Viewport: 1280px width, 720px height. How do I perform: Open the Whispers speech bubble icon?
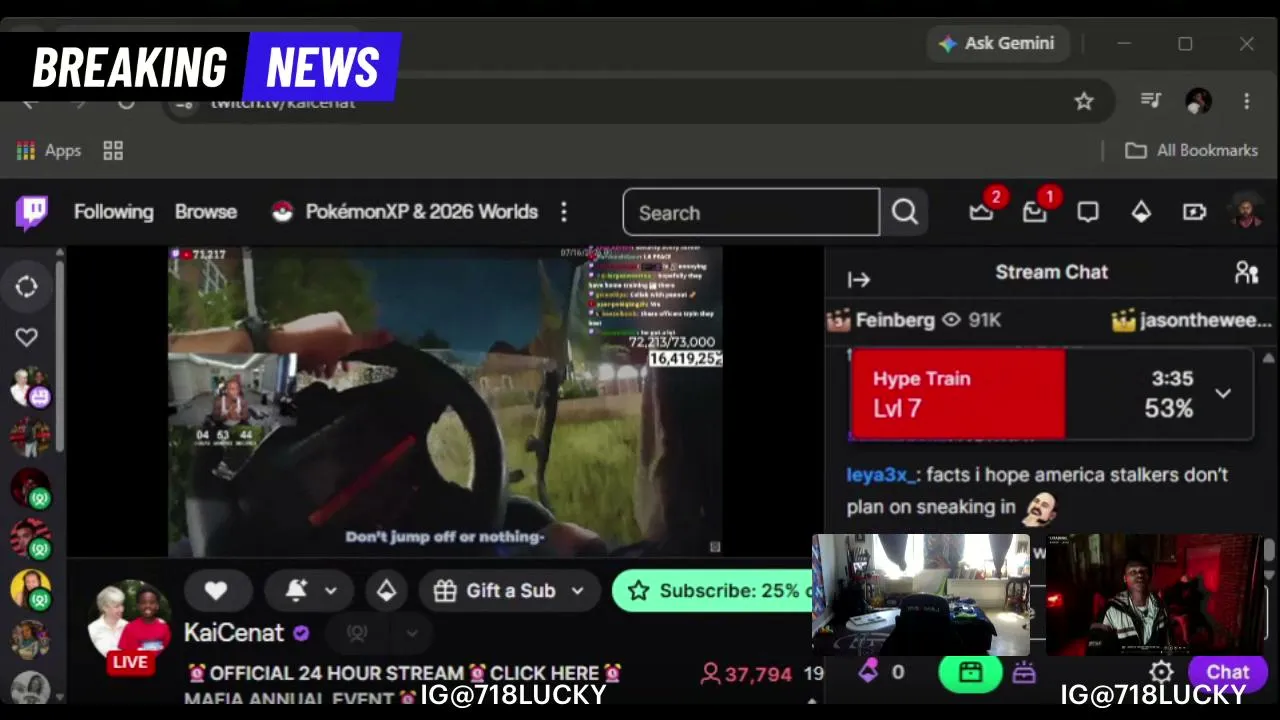pyautogui.click(x=1088, y=212)
